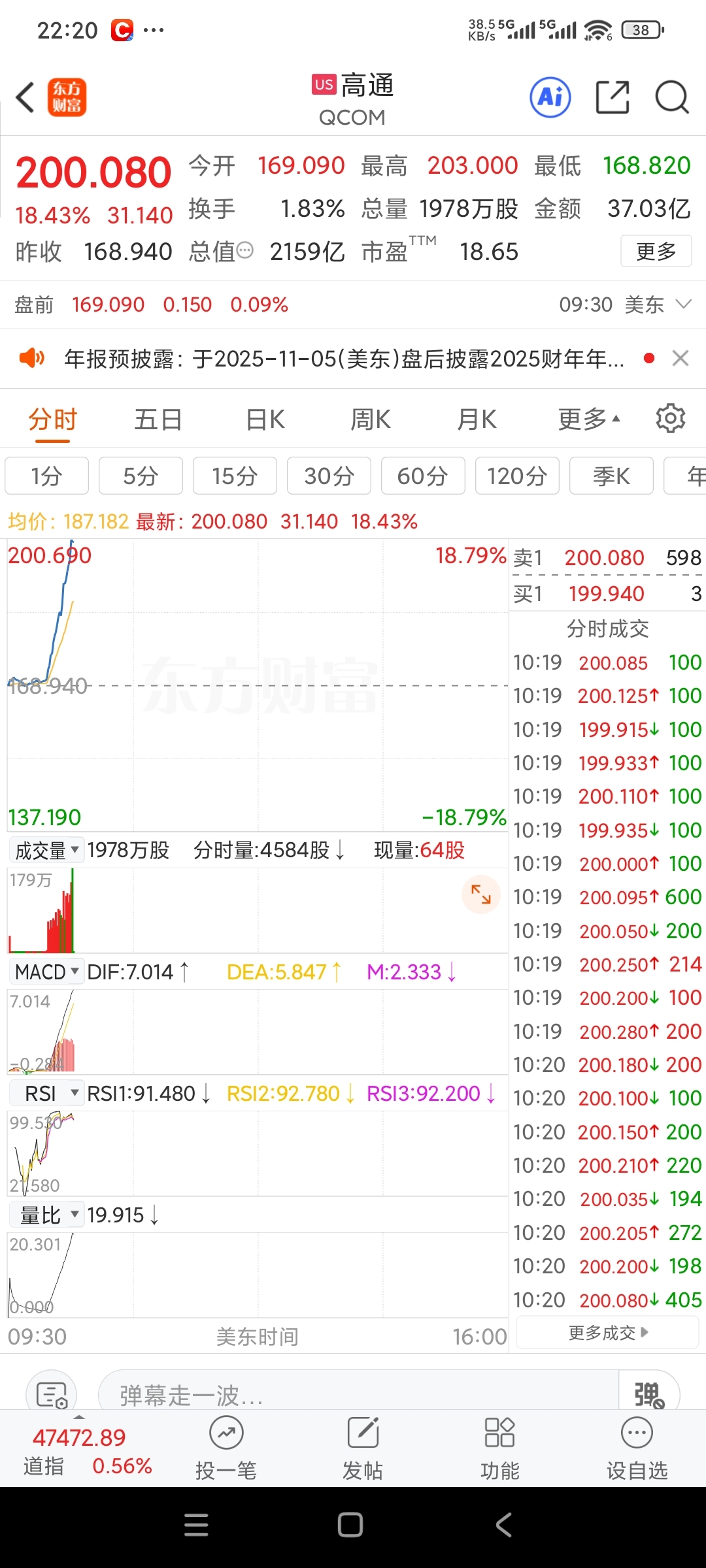Tap the back arrow icon
The width and height of the screenshot is (706, 1568).
[x=25, y=98]
